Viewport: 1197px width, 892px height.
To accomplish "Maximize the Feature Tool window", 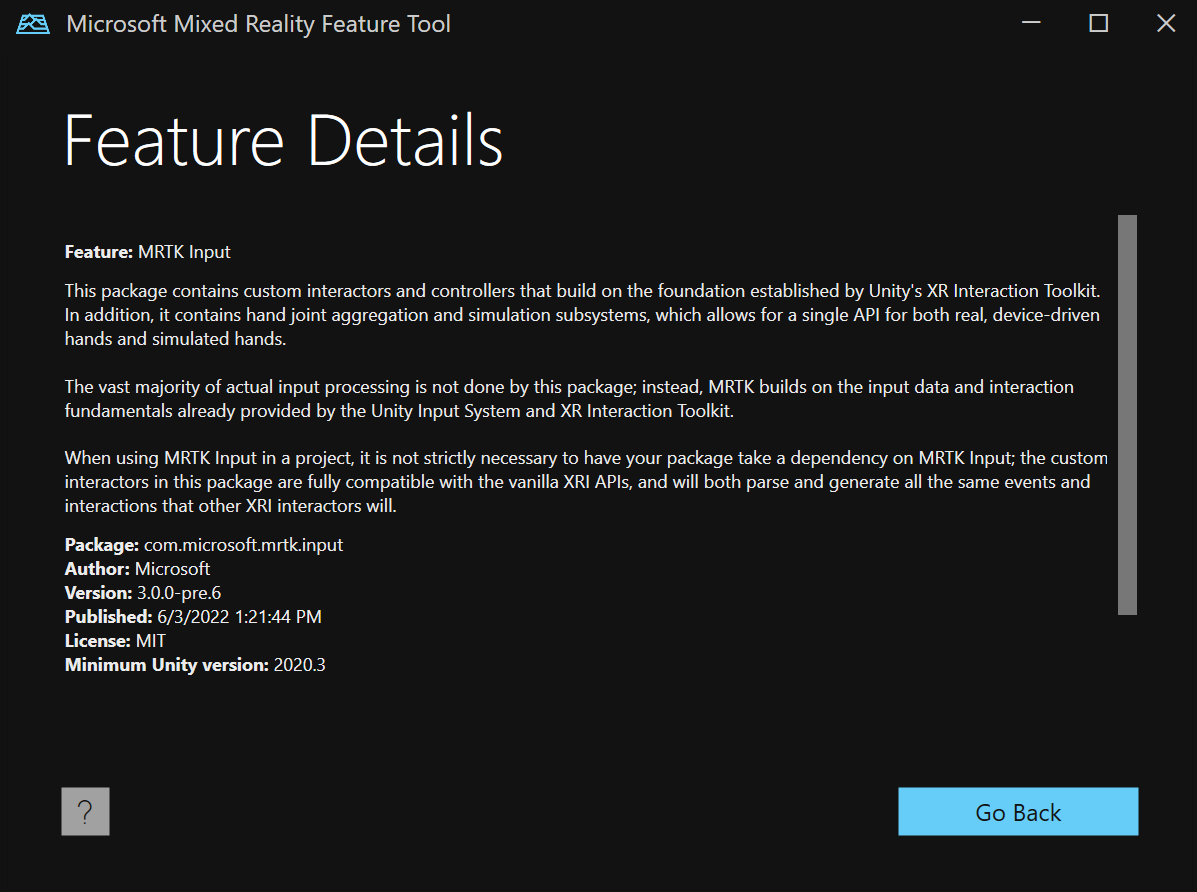I will click(1098, 24).
